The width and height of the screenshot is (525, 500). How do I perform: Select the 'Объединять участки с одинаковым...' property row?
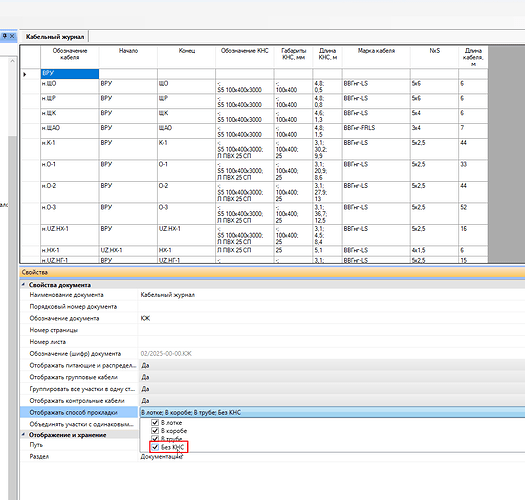pos(79,424)
